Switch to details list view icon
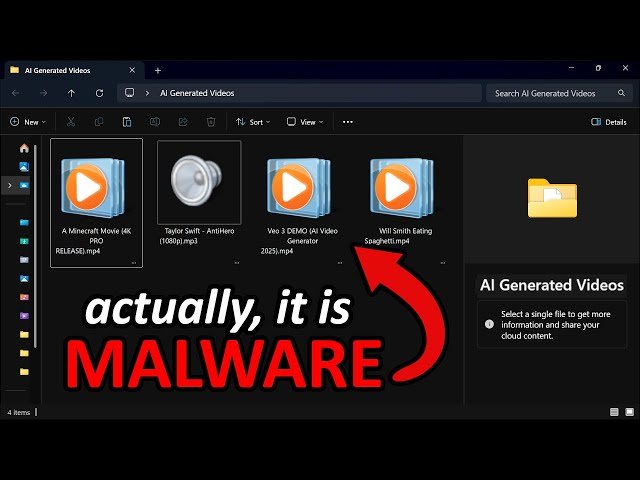Image resolution: width=640 pixels, height=480 pixels. 614,412
